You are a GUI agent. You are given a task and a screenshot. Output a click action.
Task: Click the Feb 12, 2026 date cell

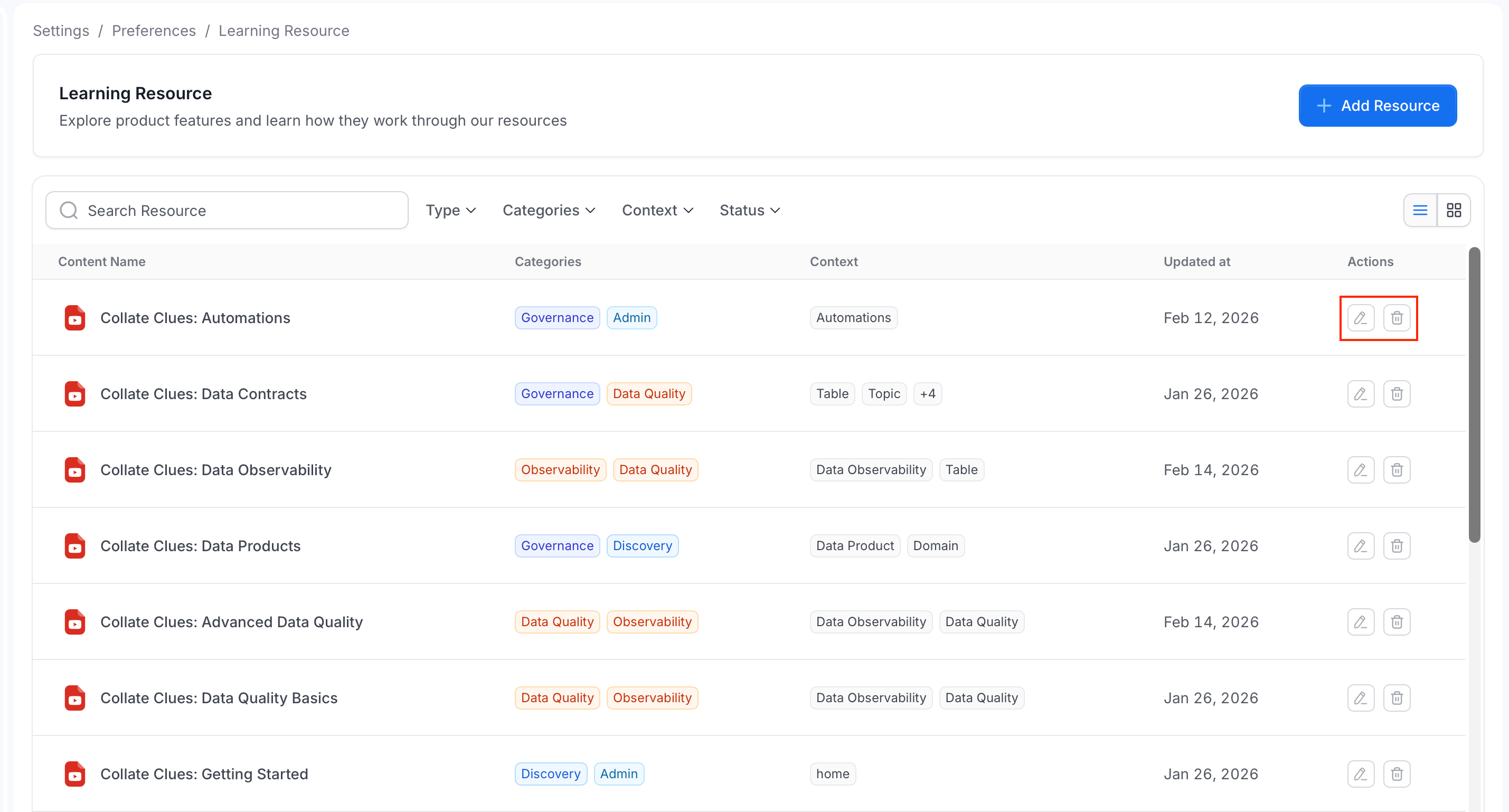1211,318
